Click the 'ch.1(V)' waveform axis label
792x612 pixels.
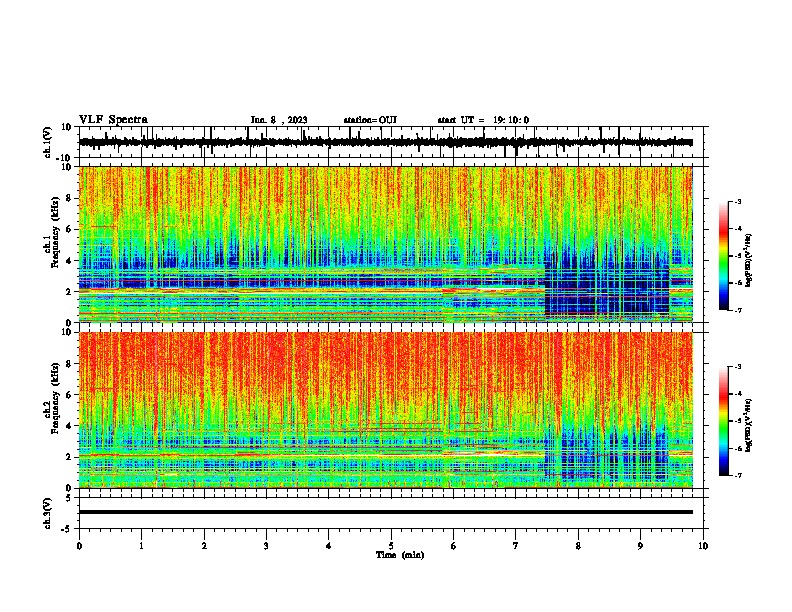48,142
